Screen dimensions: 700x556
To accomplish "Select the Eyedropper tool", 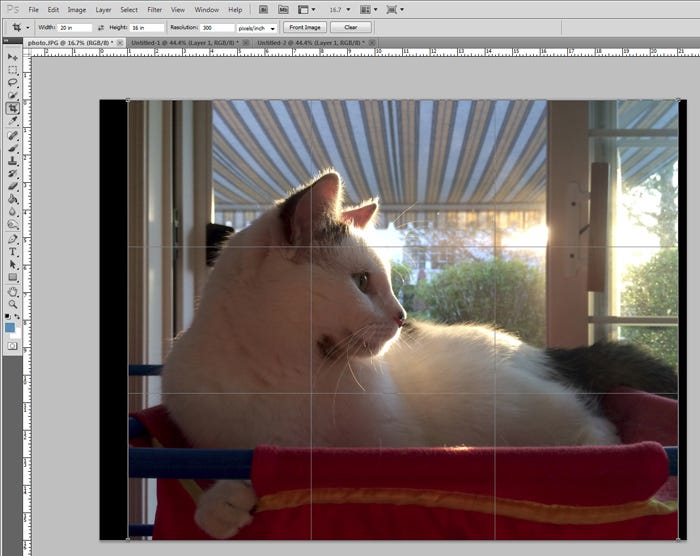I will (12, 121).
